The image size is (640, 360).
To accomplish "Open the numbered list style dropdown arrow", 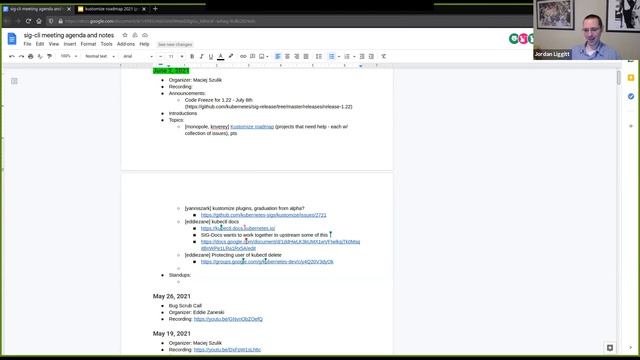I will tap(354, 56).
